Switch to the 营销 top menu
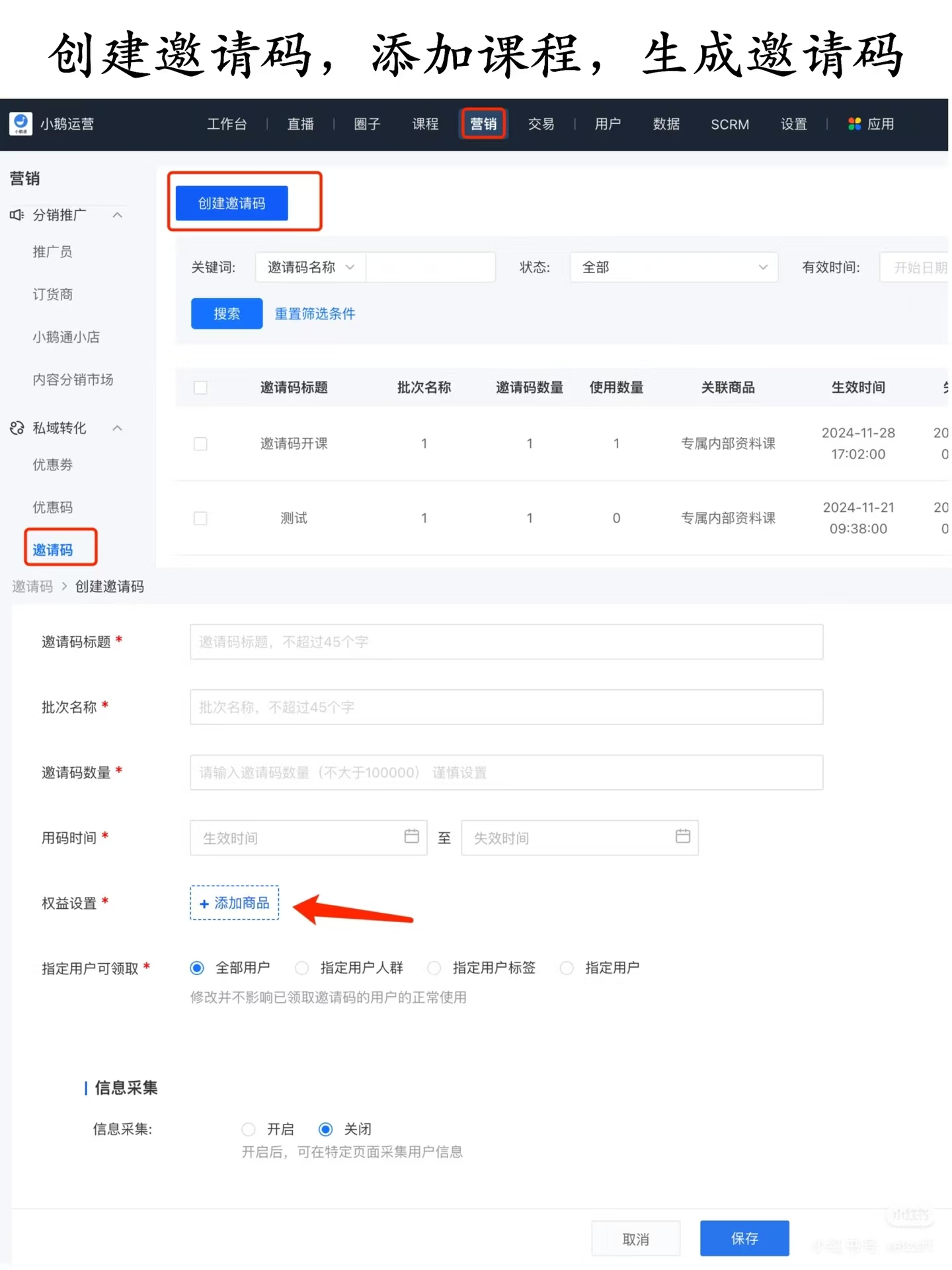This screenshot has width=952, height=1270. click(x=483, y=124)
